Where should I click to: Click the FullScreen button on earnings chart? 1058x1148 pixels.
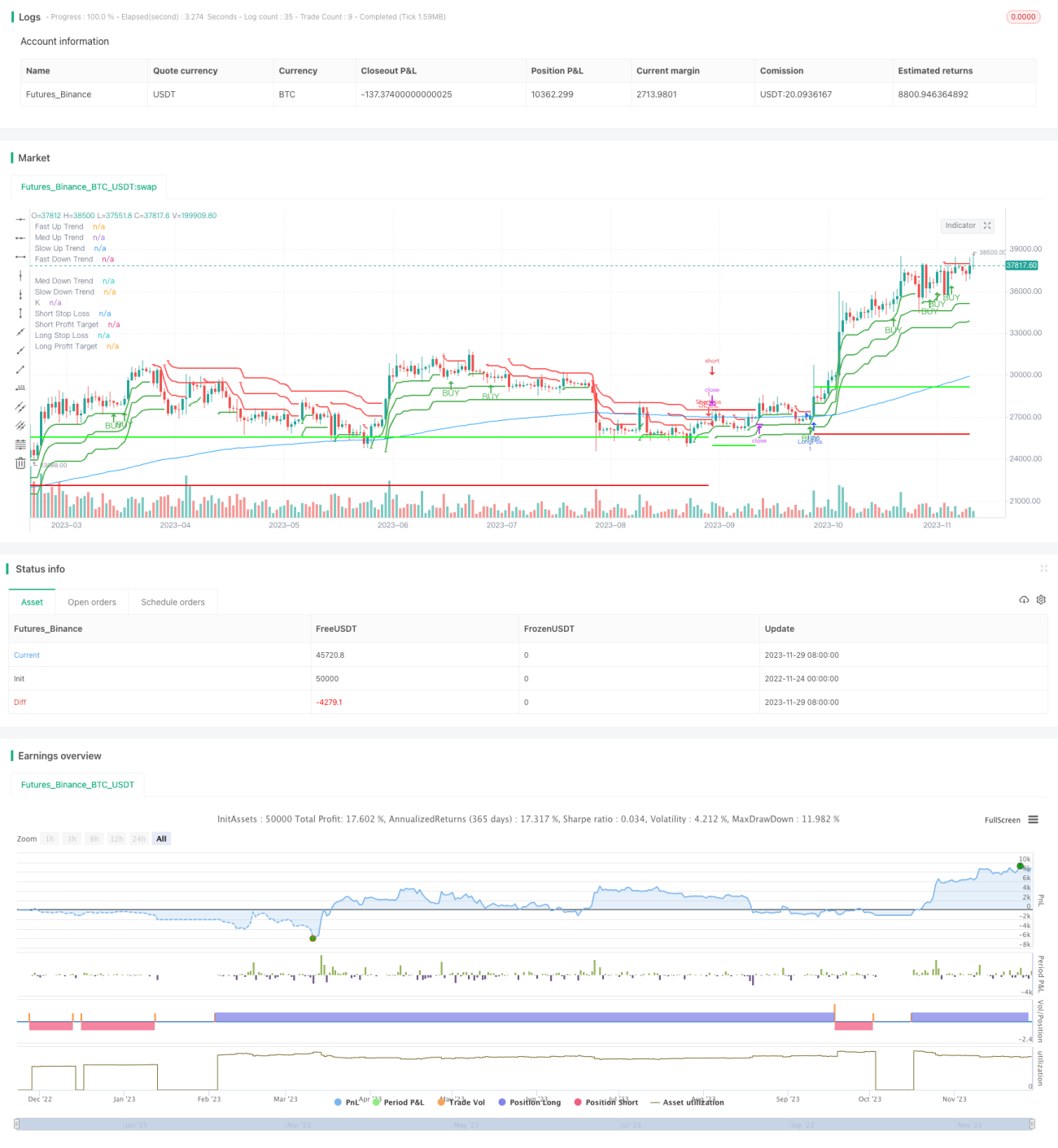[x=1003, y=820]
